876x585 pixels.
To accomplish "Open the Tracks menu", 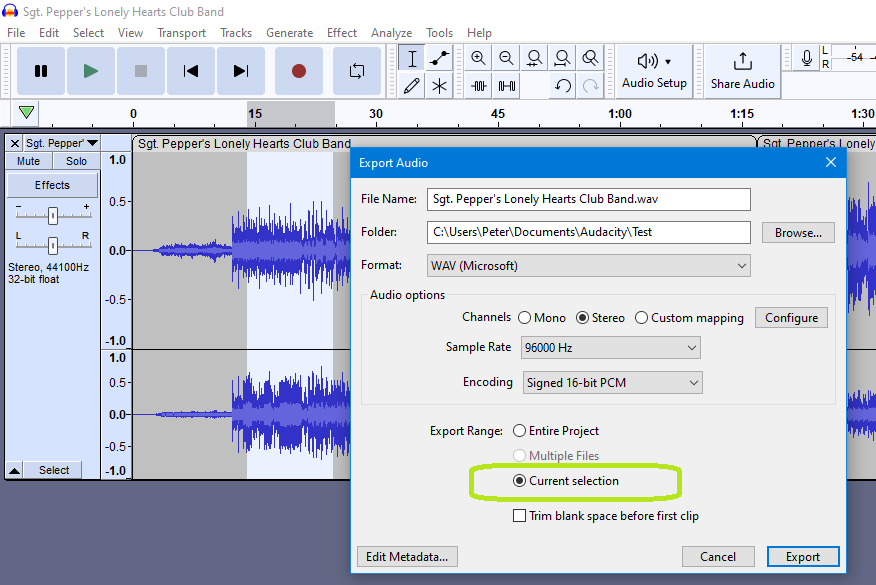I will [x=236, y=33].
